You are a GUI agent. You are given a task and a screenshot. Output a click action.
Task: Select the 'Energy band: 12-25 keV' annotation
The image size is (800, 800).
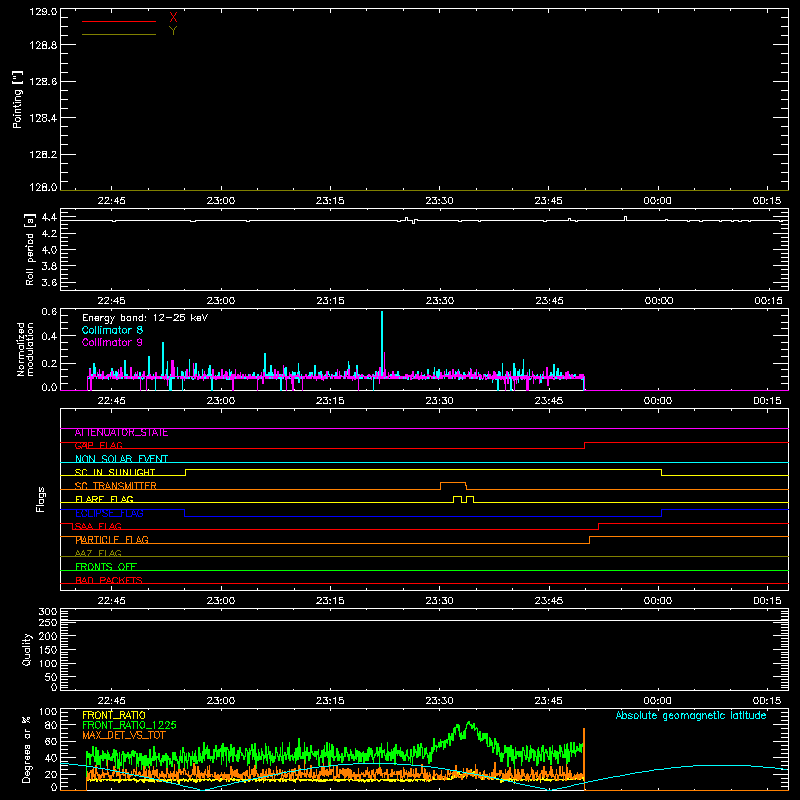pyautogui.click(x=145, y=318)
